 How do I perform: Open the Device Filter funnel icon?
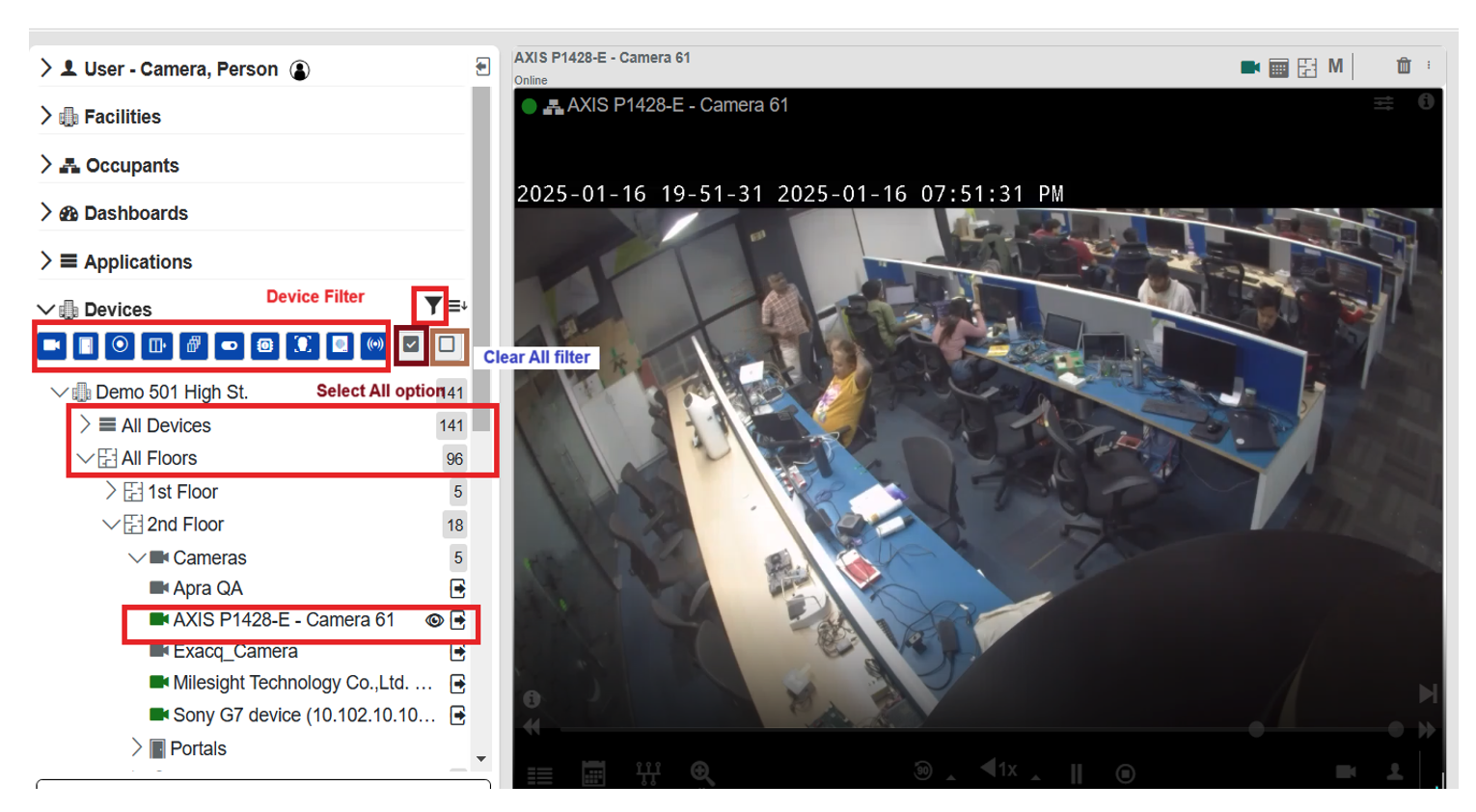(x=433, y=305)
